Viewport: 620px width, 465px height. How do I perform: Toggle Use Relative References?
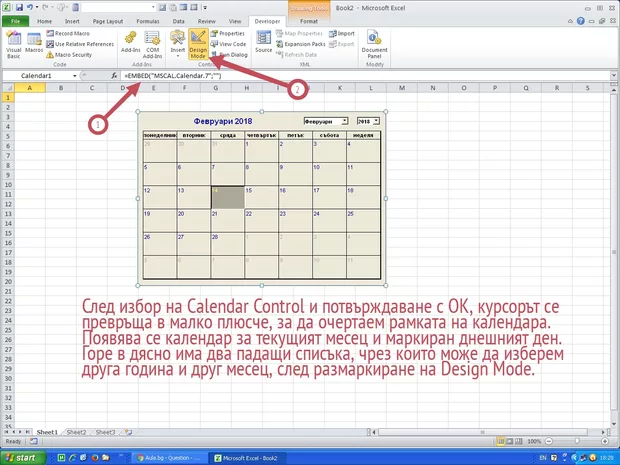[80, 44]
